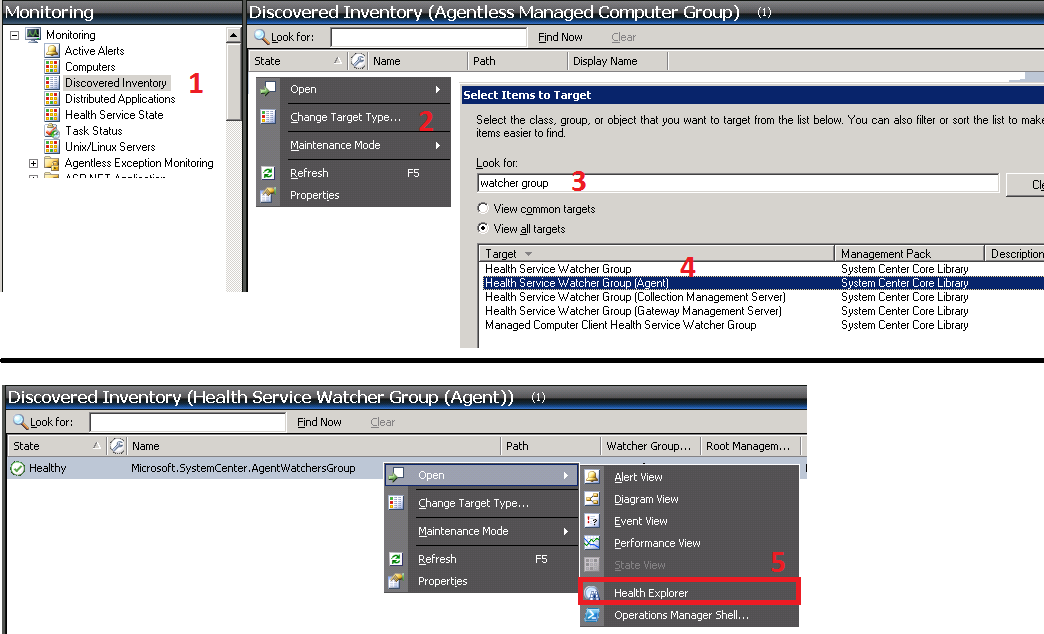Click the lower pane Look for input field
This screenshot has width=1044, height=634.
(x=188, y=422)
